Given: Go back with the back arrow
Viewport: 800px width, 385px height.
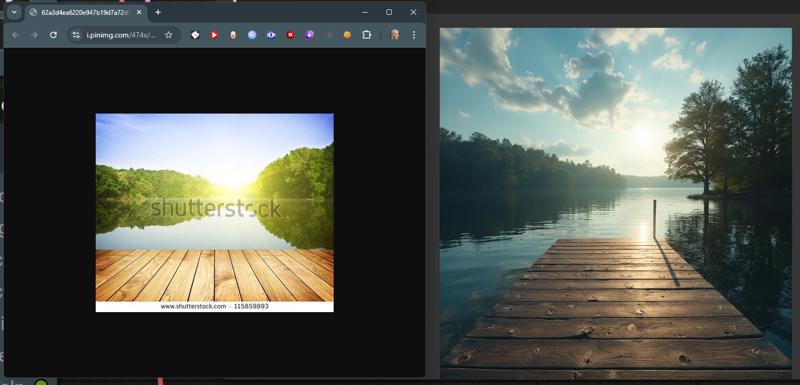Looking at the screenshot, I should click(x=16, y=35).
